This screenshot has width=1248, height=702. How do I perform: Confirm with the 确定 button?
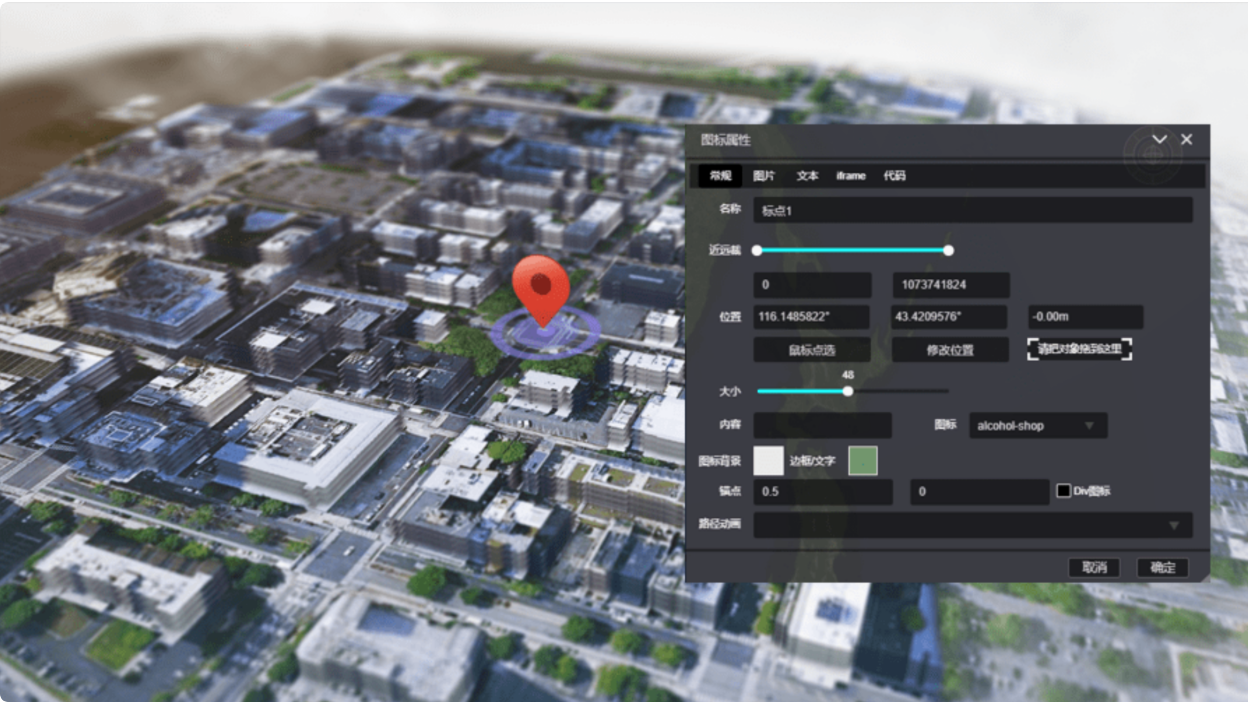(1162, 568)
